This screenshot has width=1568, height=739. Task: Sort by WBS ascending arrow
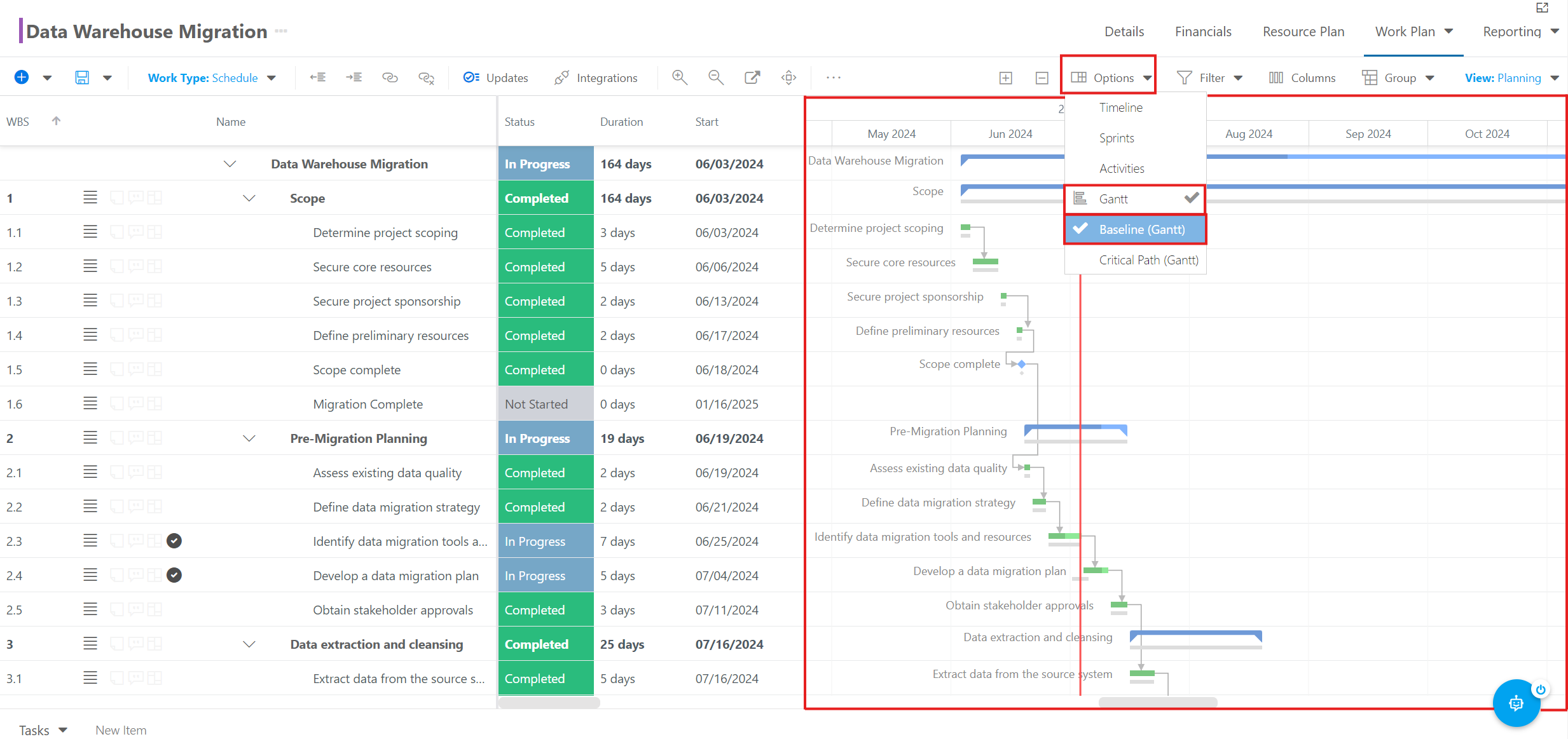(56, 121)
